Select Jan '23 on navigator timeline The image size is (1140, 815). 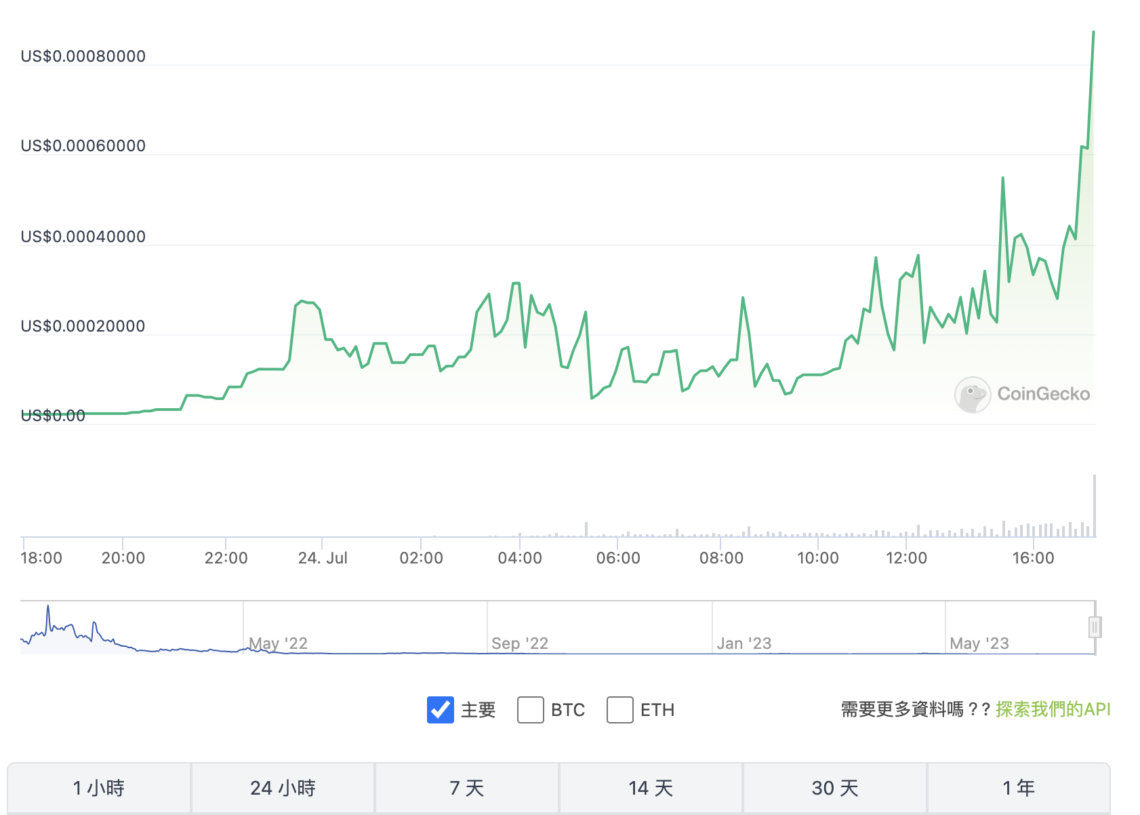tap(745, 643)
